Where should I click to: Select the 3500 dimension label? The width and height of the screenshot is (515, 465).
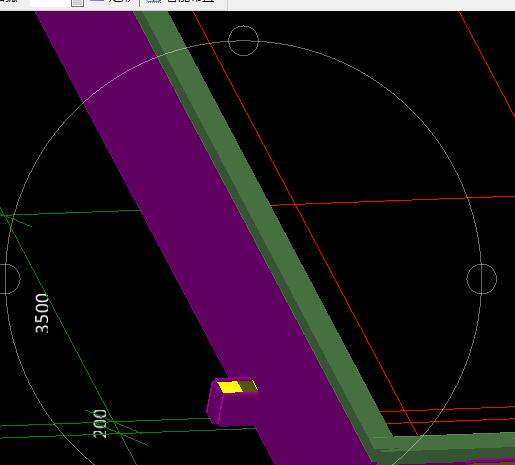click(42, 313)
